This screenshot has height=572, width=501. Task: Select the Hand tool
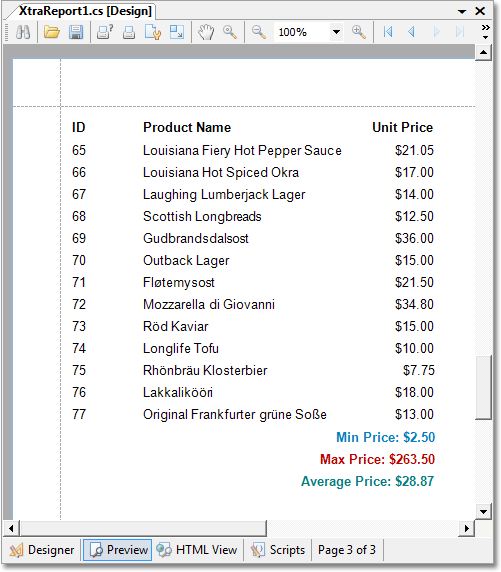(x=206, y=32)
